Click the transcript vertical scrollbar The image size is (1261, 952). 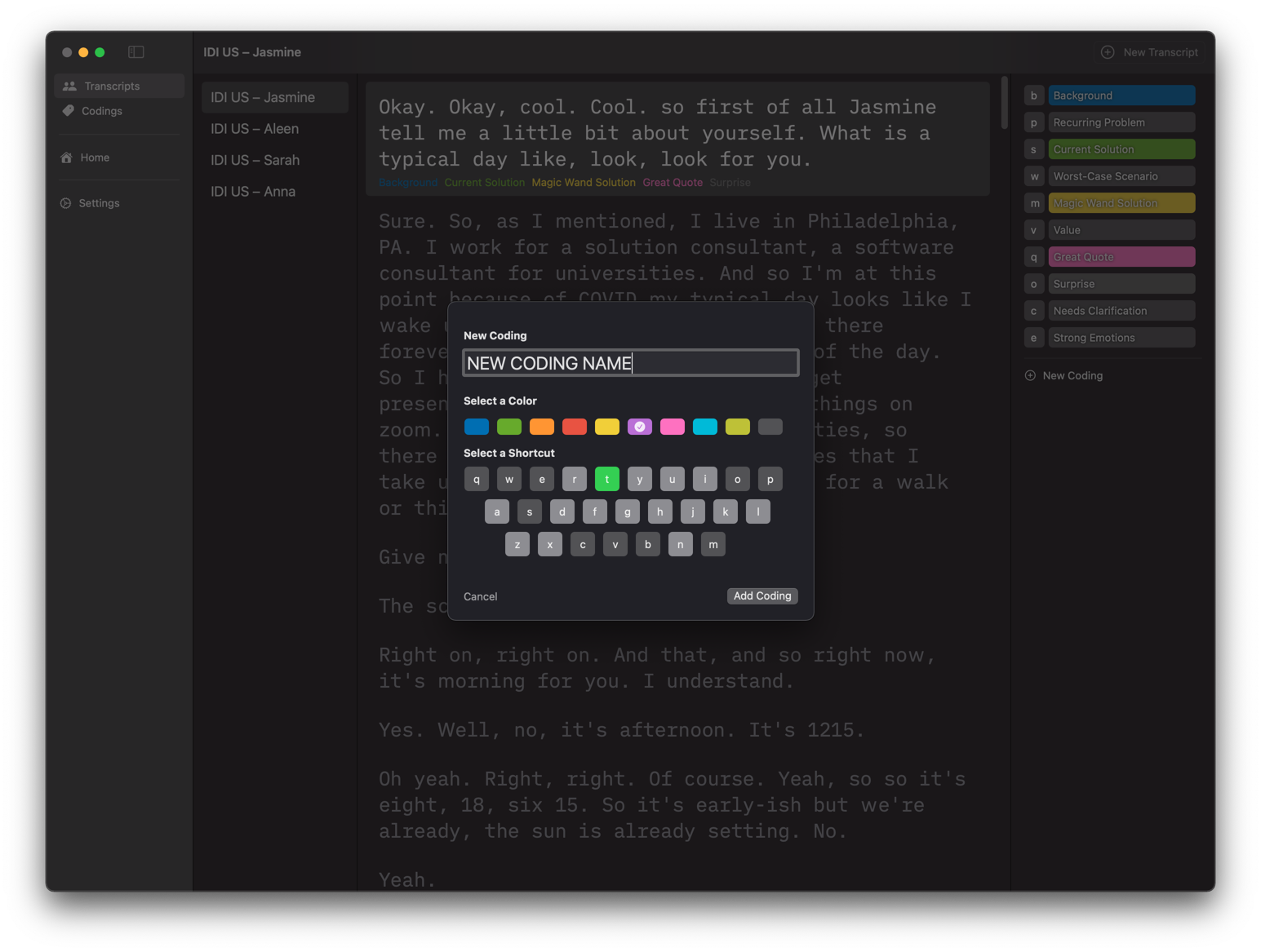coord(1005,103)
